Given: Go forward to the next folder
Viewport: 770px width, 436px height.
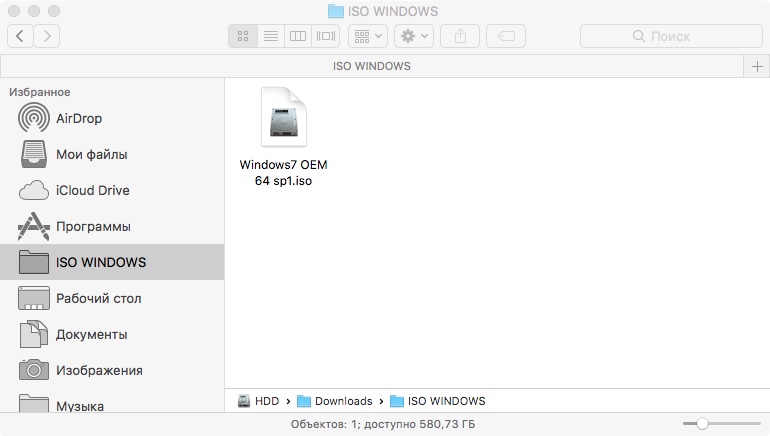Looking at the screenshot, I should 47,36.
